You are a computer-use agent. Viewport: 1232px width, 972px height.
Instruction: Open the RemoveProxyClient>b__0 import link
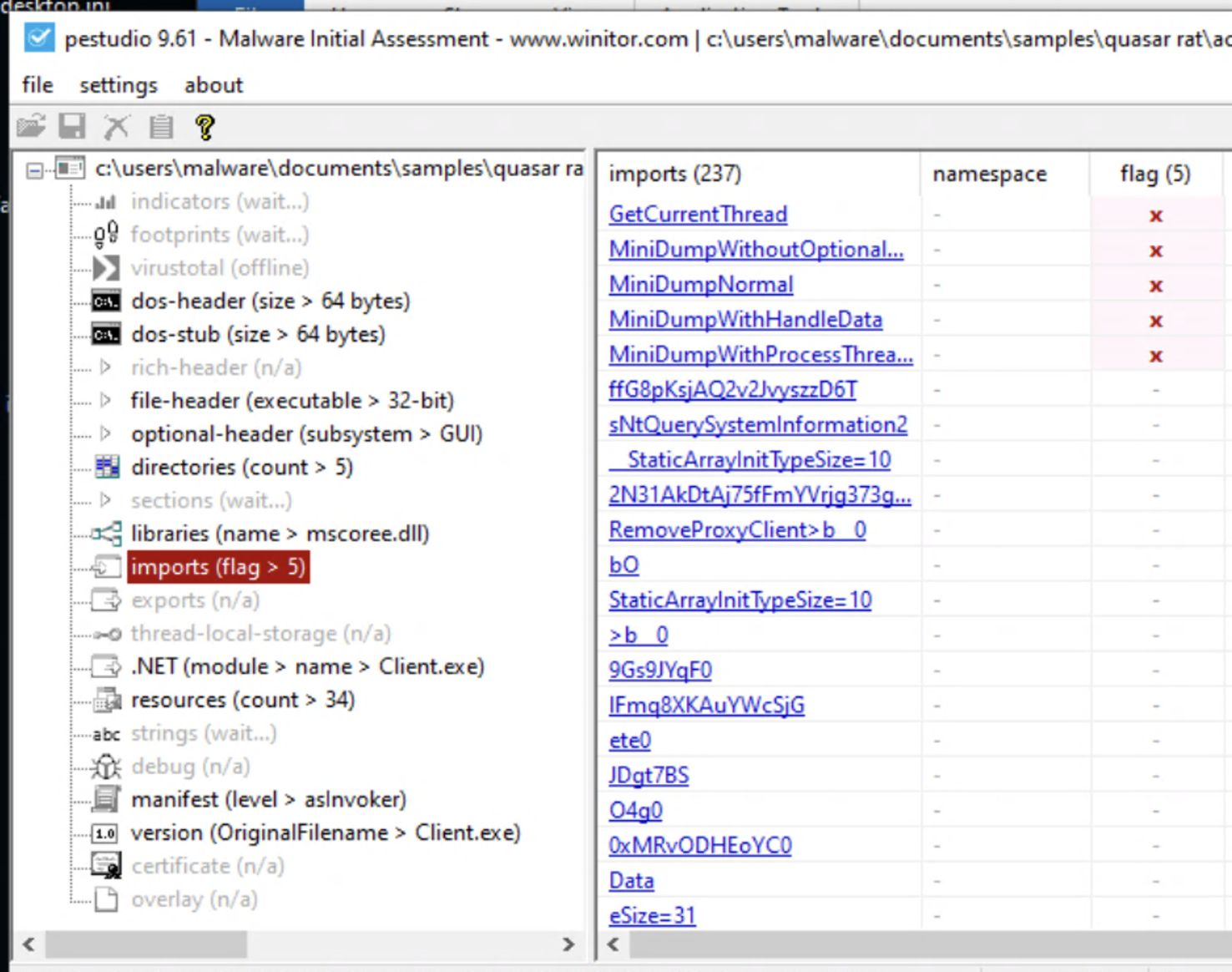point(737,530)
